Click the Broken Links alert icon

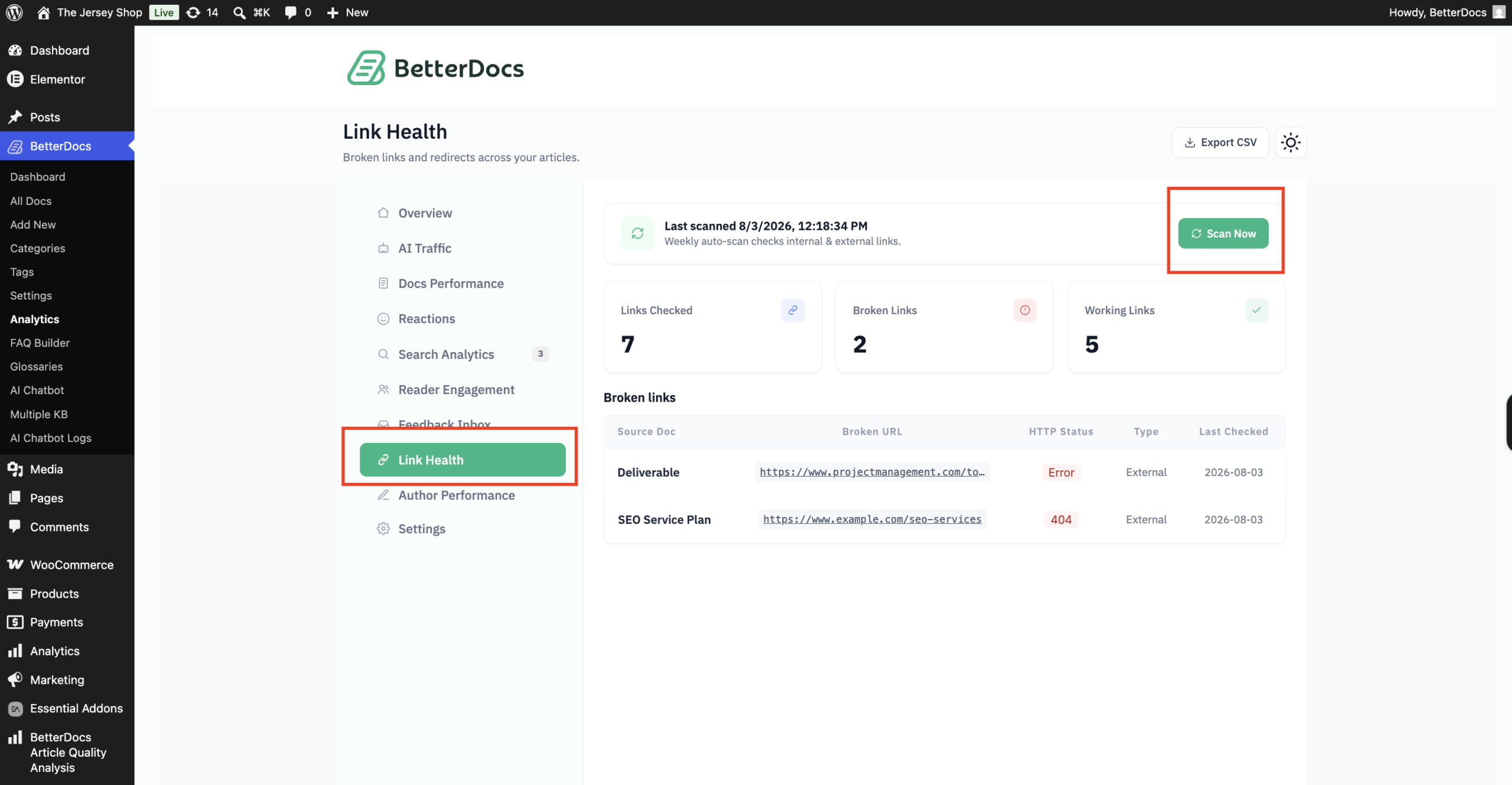(x=1025, y=310)
